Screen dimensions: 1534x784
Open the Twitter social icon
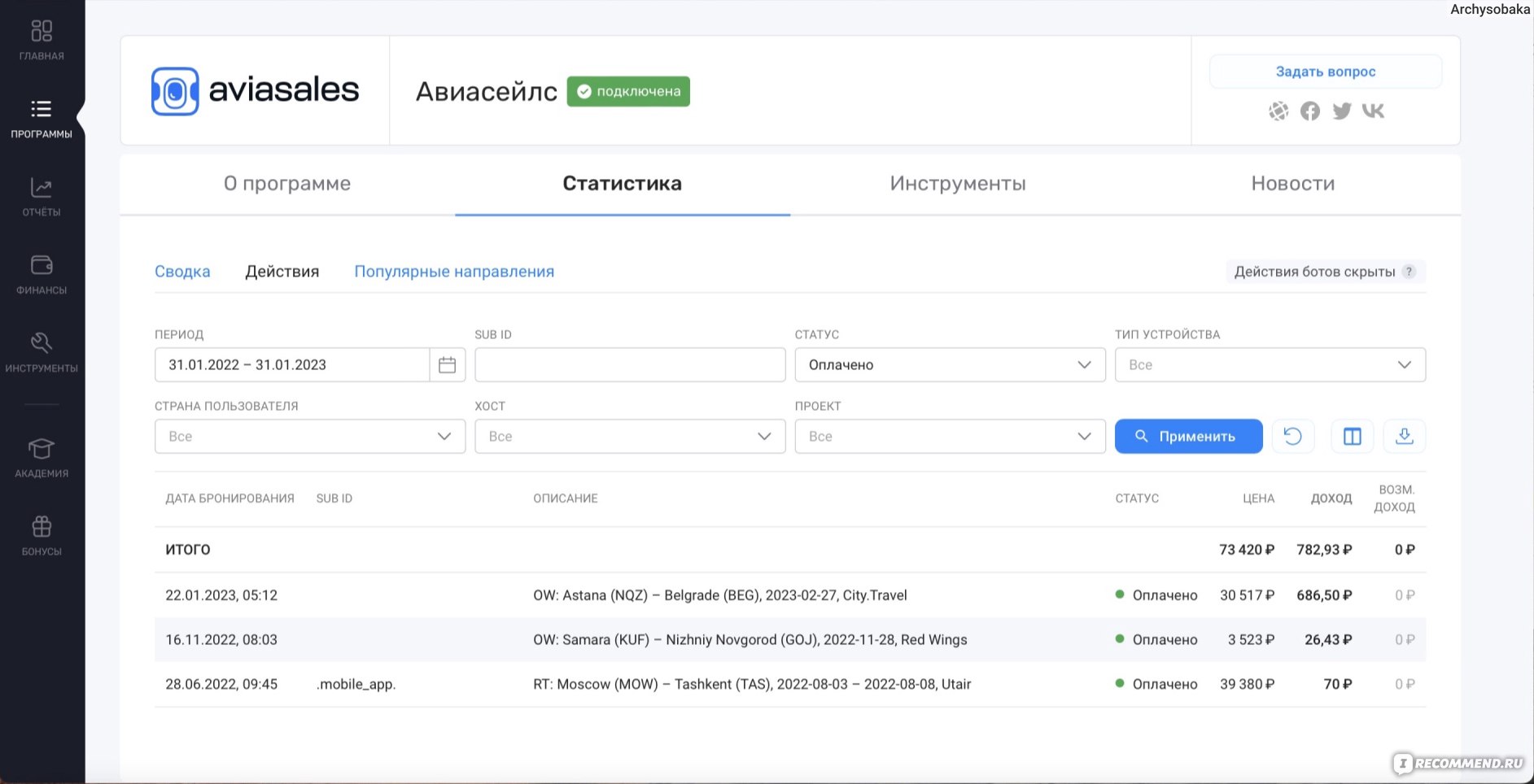click(1342, 111)
